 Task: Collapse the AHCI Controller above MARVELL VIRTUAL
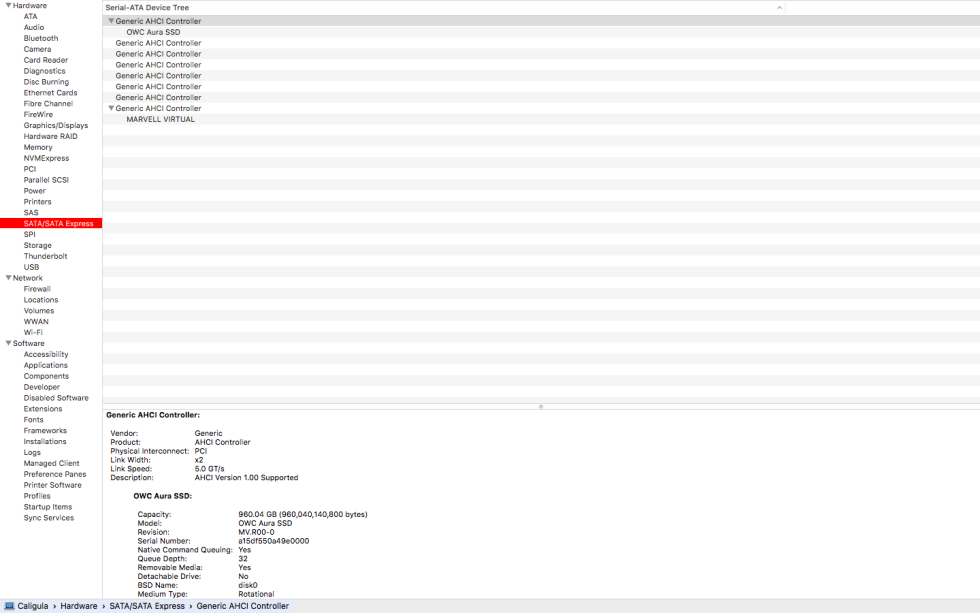[111, 108]
